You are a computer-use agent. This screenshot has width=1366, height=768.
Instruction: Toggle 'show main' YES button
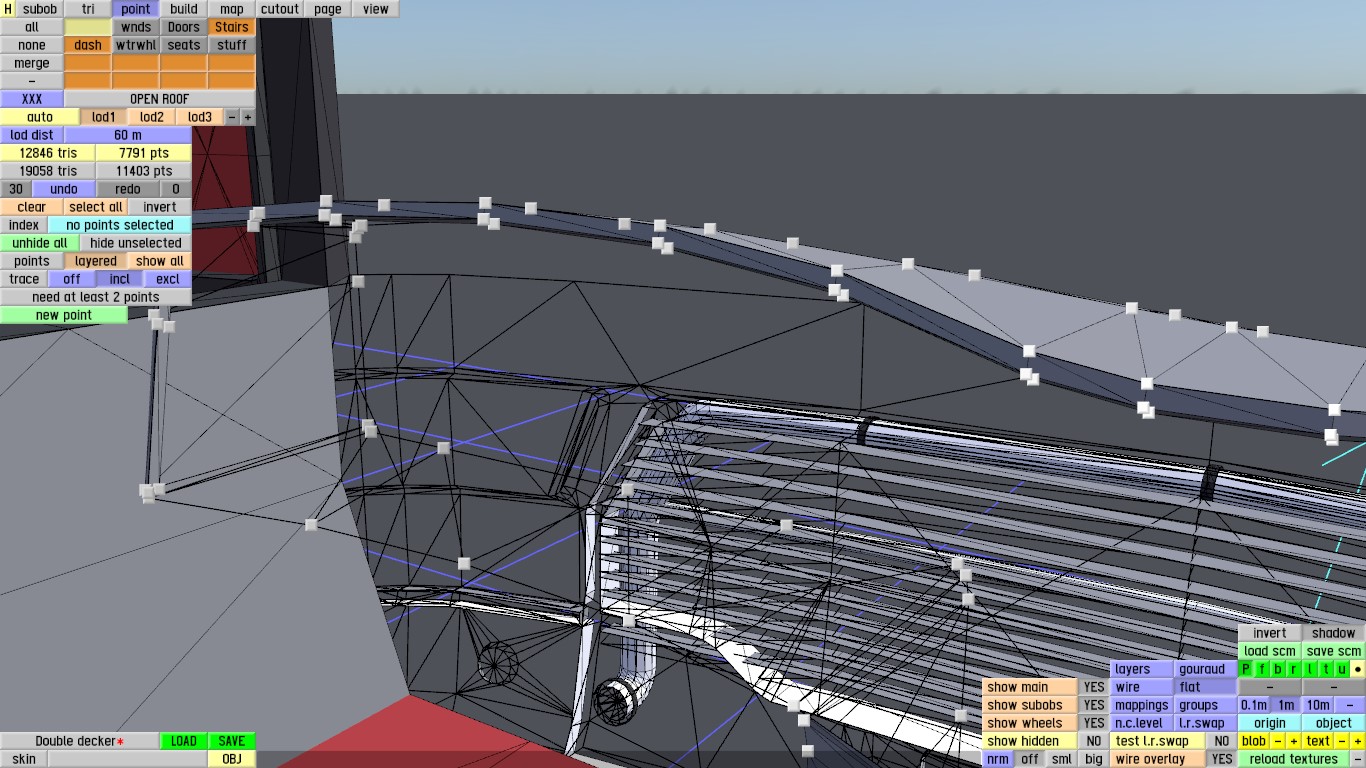1094,687
